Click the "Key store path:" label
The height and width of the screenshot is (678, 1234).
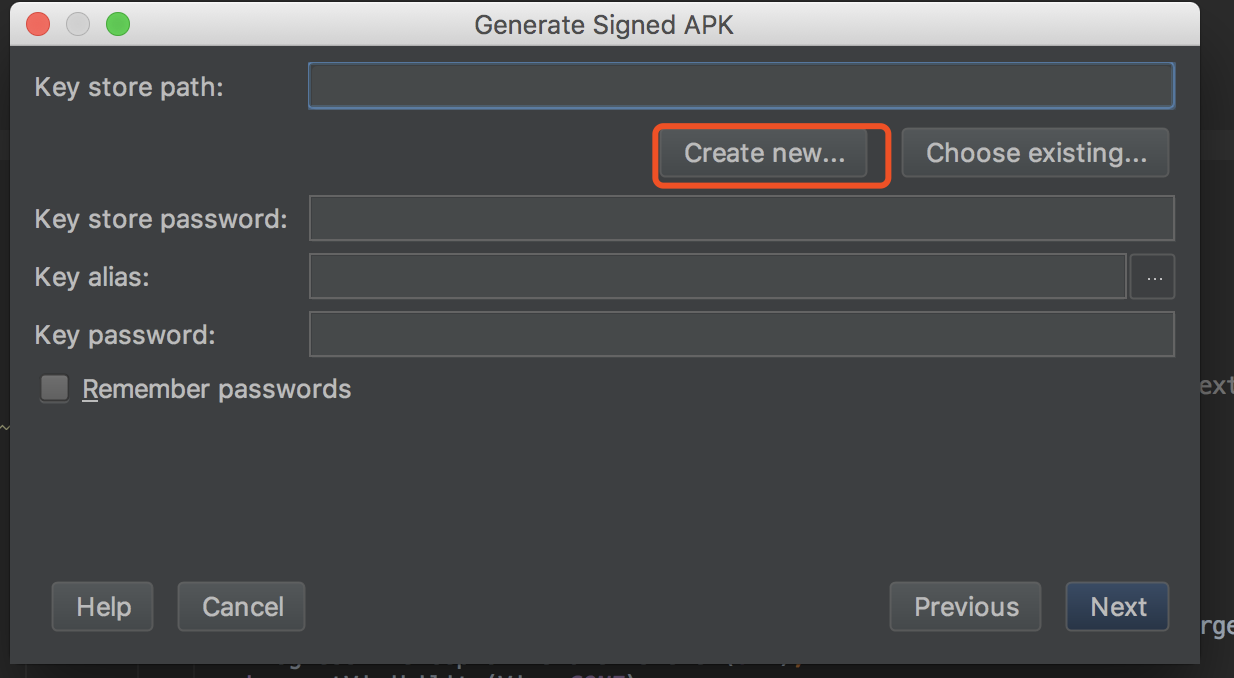(x=129, y=87)
